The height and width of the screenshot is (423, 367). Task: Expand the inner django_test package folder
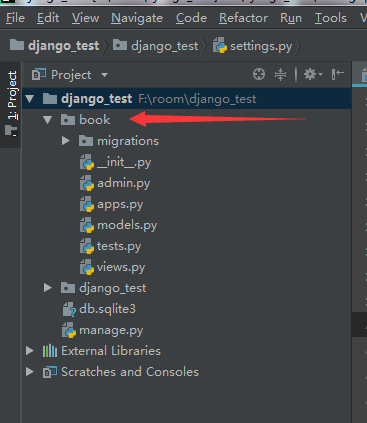coord(48,288)
